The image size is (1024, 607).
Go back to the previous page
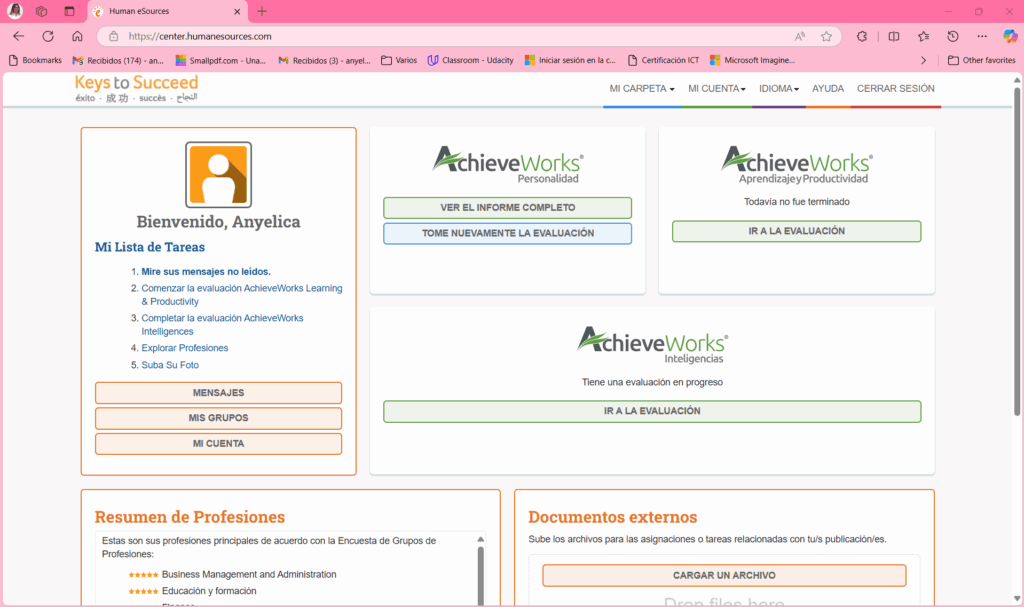coord(18,37)
